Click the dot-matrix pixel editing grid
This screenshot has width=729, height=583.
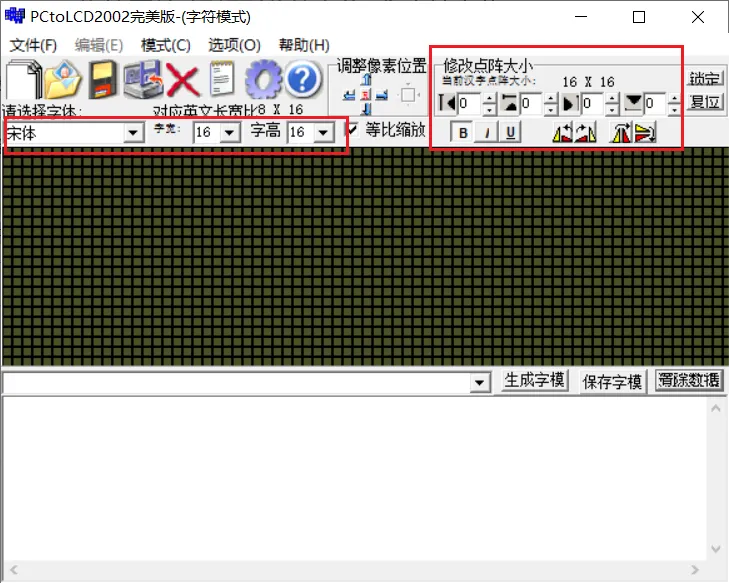pyautogui.click(x=365, y=257)
